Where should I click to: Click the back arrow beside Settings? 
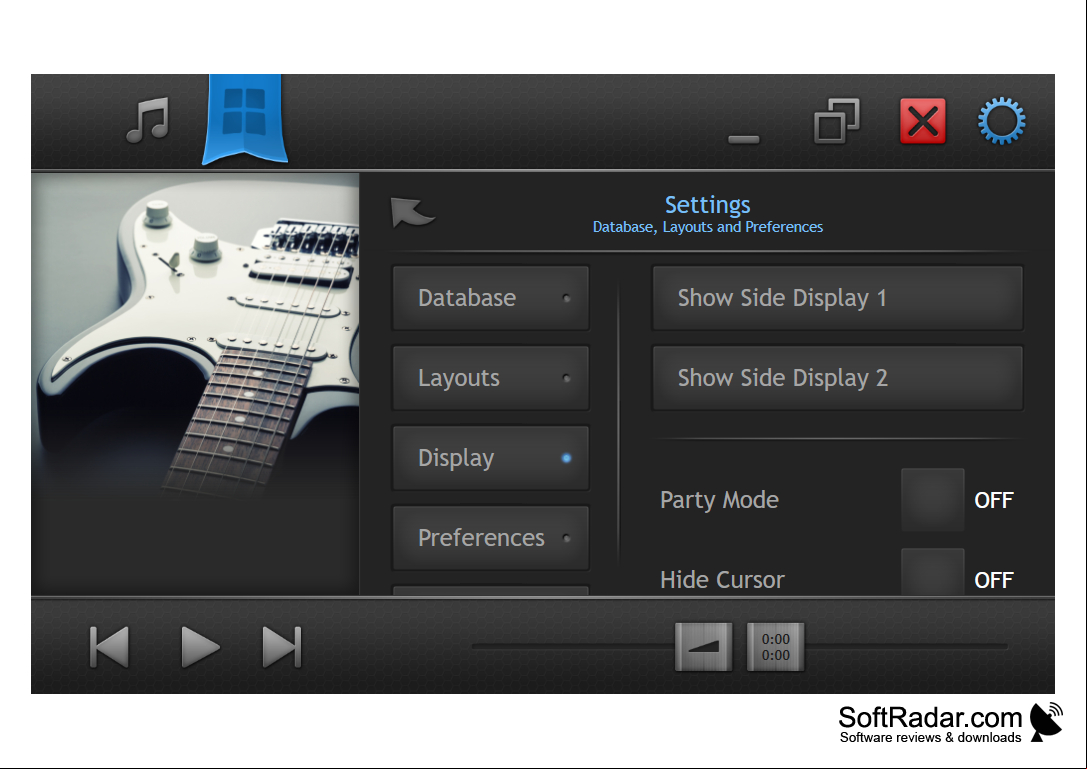pos(412,212)
